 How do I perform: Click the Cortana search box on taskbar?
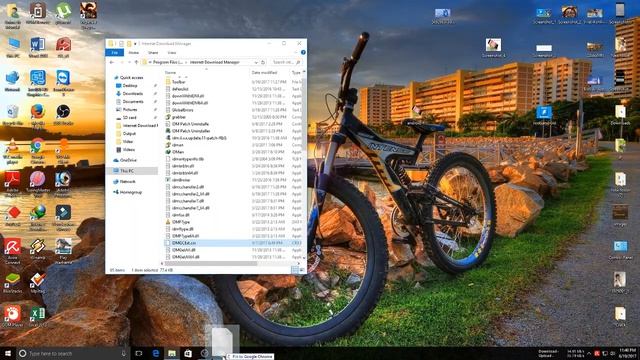[73, 353]
